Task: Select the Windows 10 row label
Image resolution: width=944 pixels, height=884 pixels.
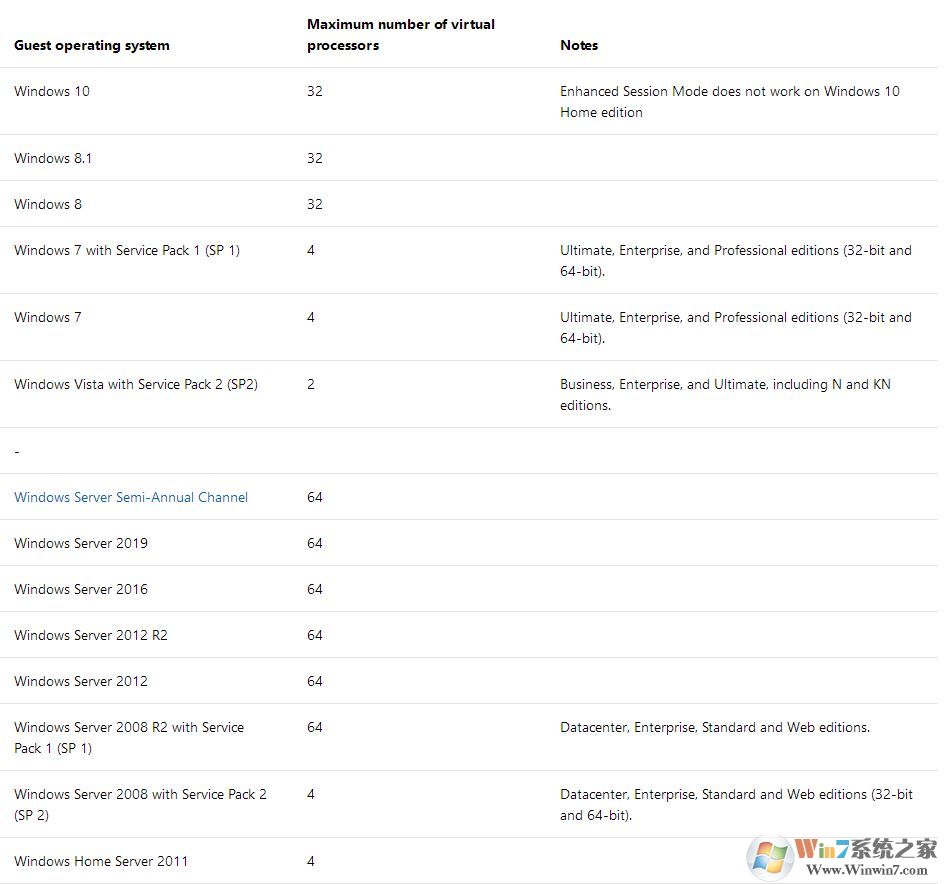Action: pos(52,91)
